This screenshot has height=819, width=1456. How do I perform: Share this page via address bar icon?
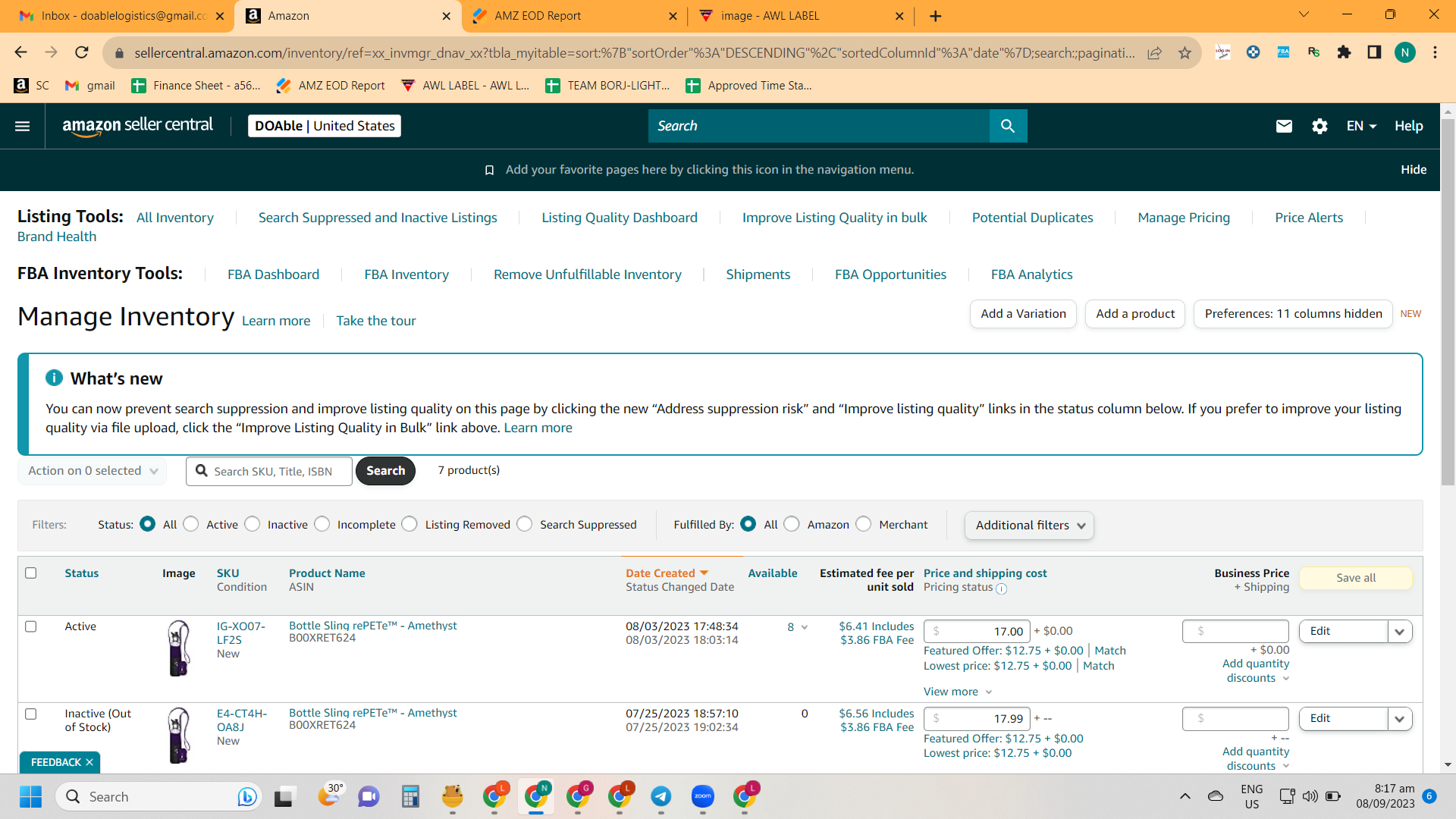(1154, 52)
